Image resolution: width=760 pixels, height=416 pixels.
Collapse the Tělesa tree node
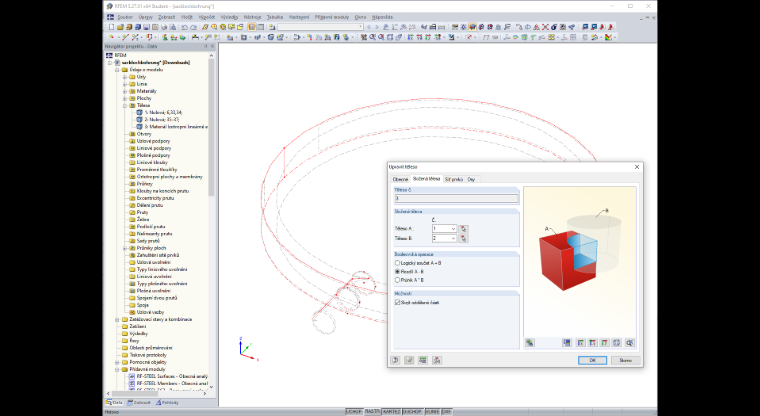[125, 105]
